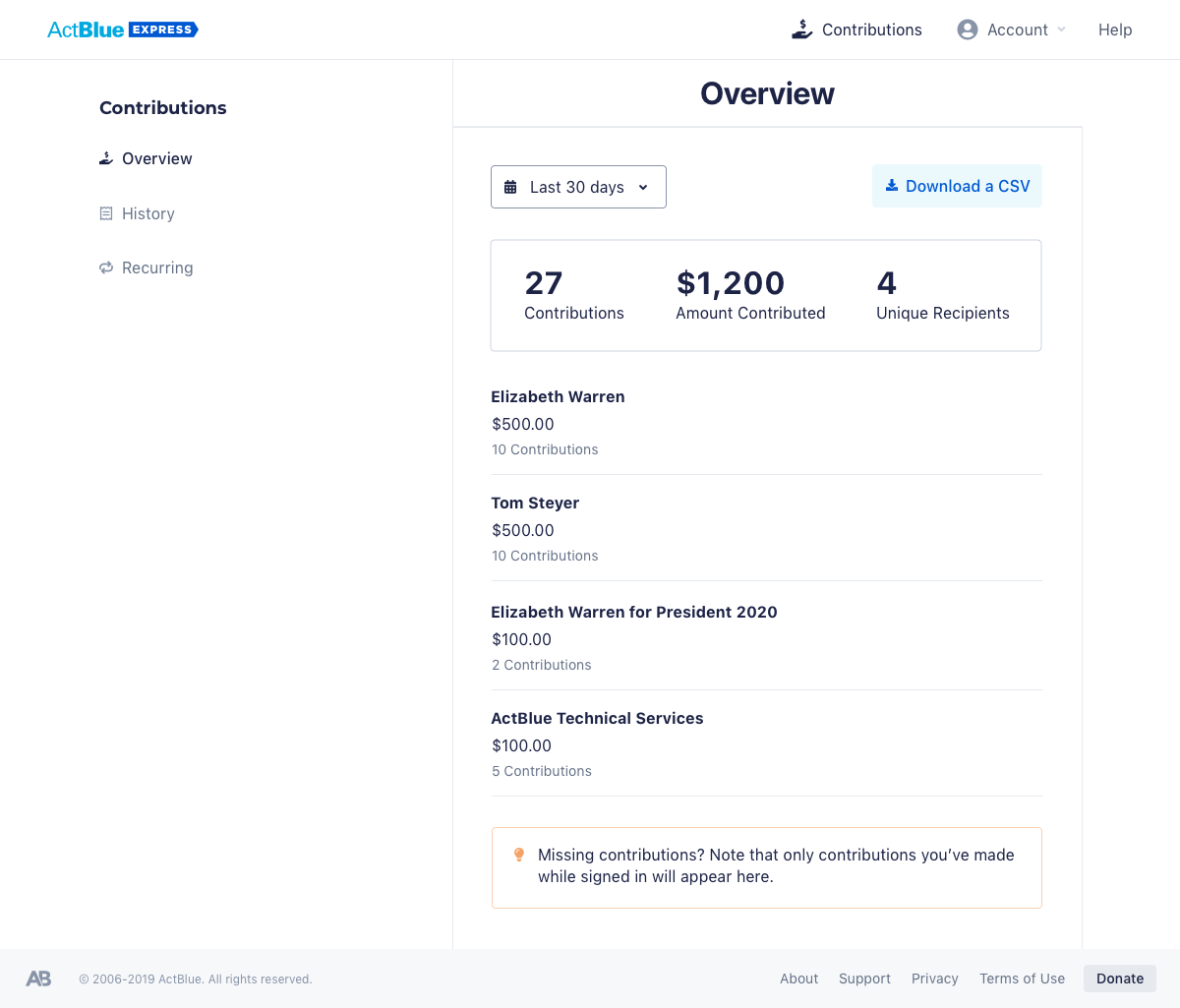The image size is (1180, 1008).
Task: Click the download icon beside CSV label
Action: [892, 186]
